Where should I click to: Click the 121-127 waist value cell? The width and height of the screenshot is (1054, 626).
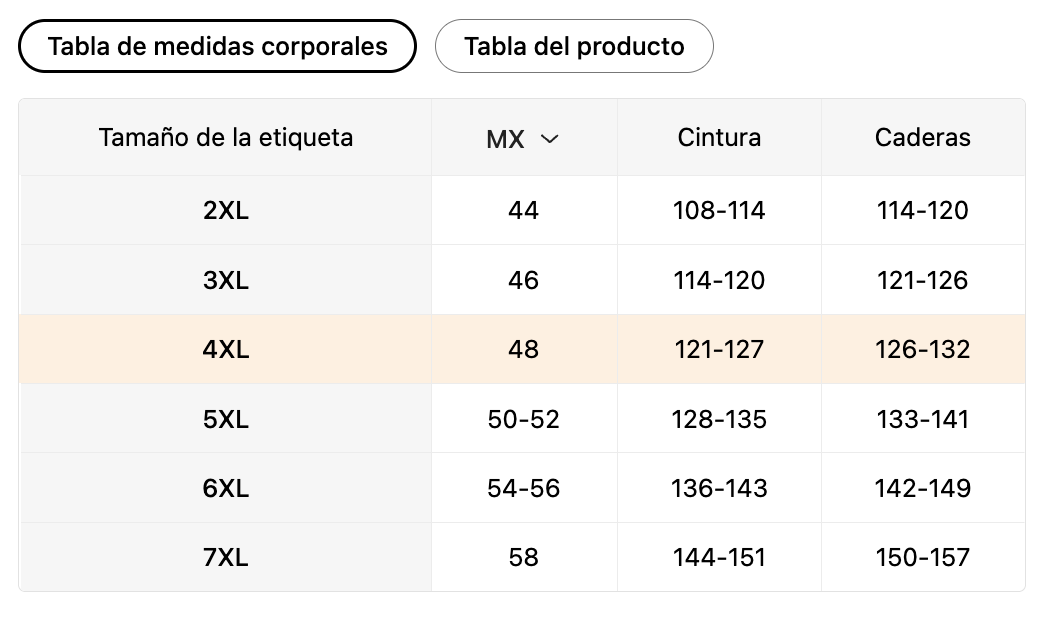click(719, 349)
